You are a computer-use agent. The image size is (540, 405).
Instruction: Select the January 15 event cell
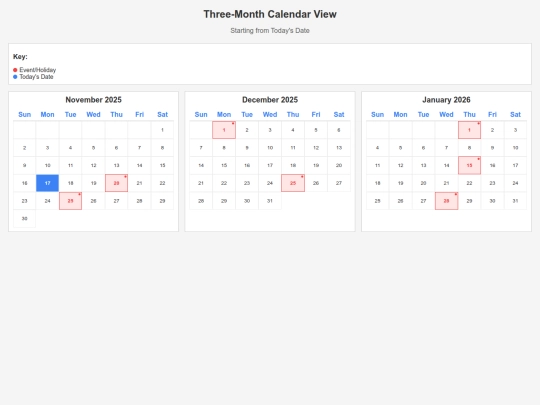(469, 165)
